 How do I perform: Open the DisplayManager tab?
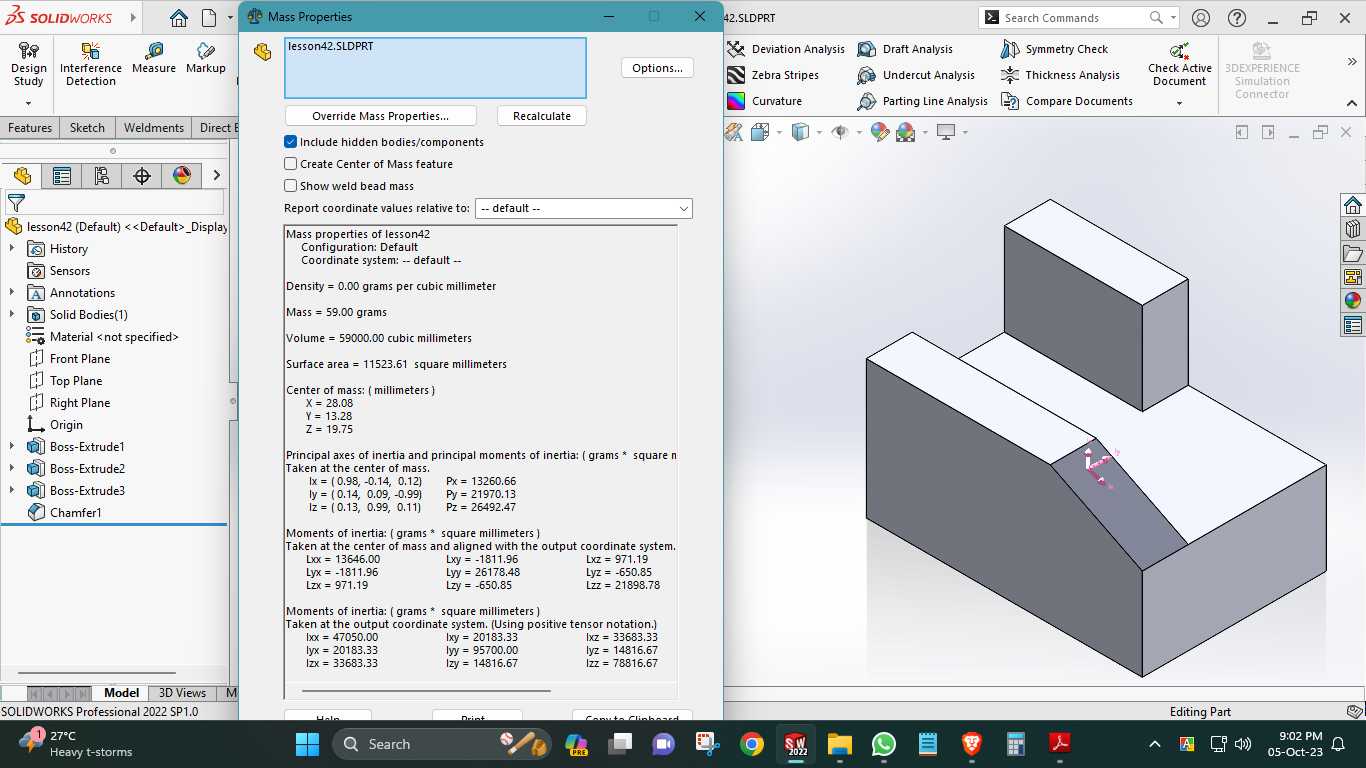click(182, 176)
